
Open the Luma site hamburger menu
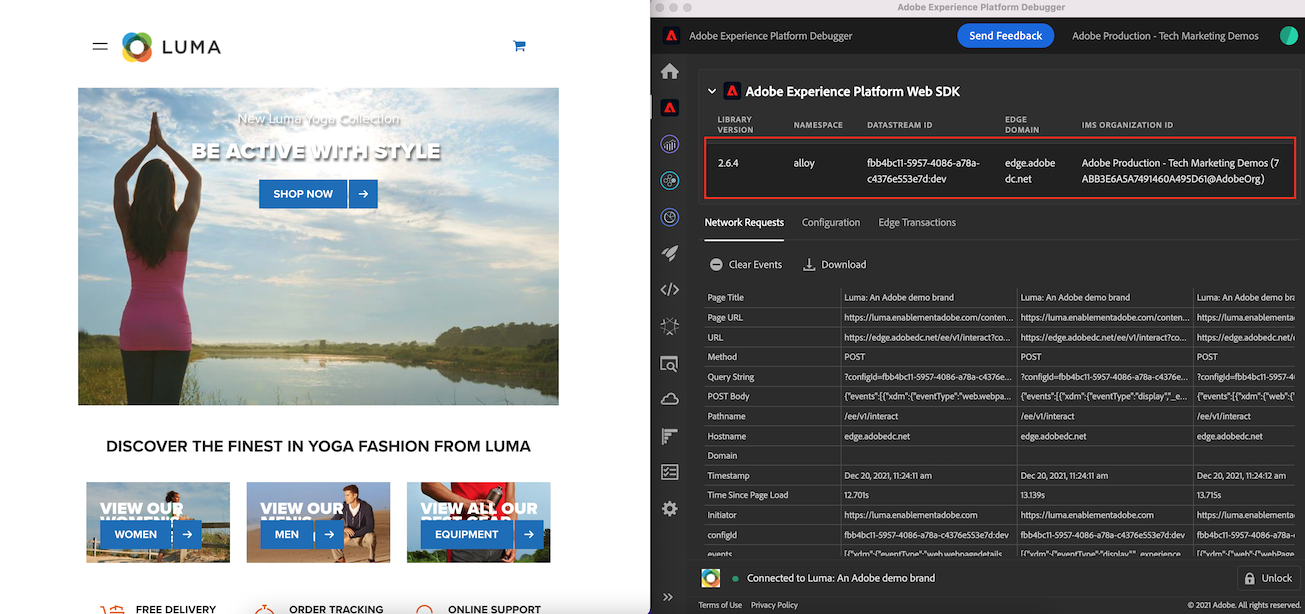[100, 46]
